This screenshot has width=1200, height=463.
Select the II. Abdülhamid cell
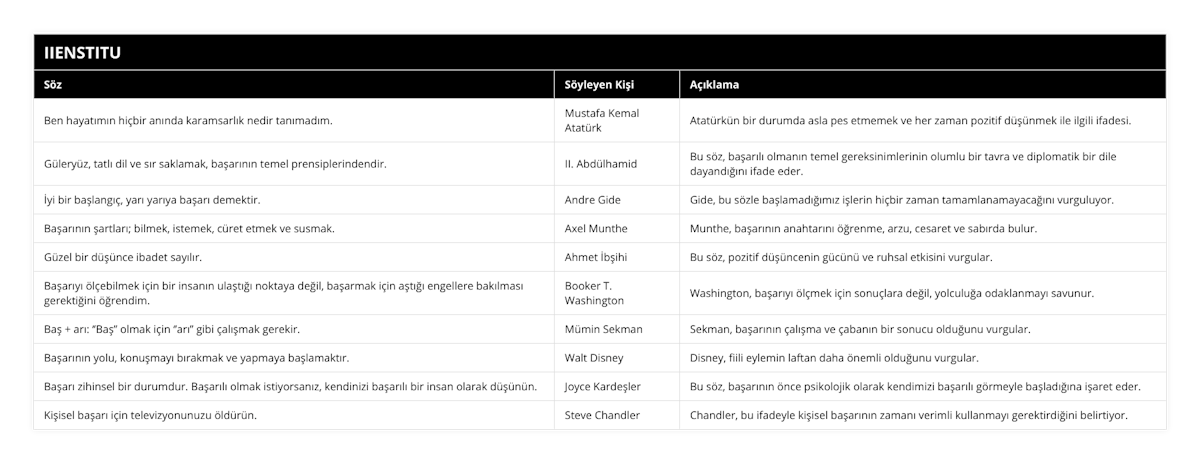tap(600, 163)
